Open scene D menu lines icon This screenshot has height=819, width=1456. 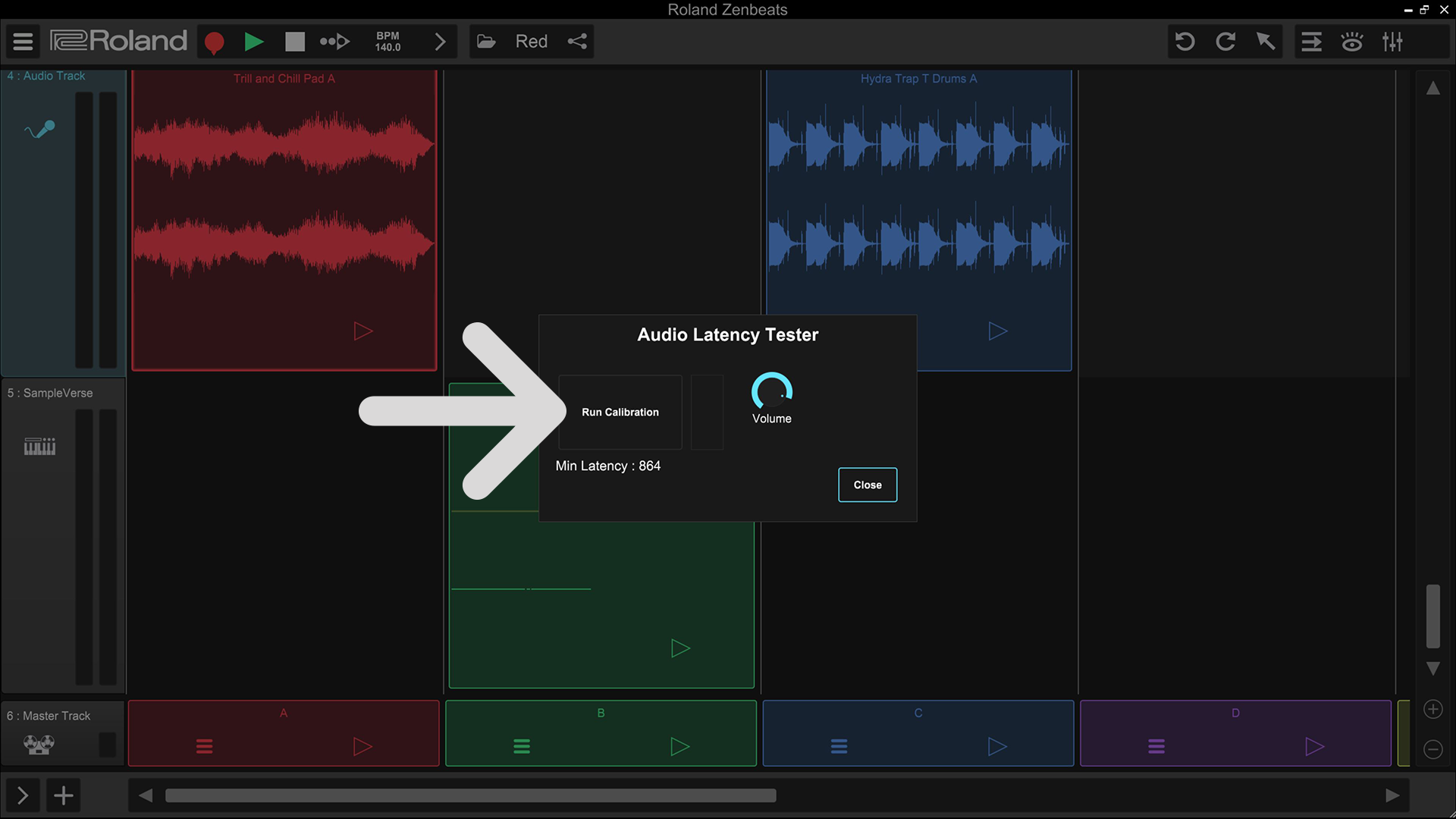tap(1156, 746)
